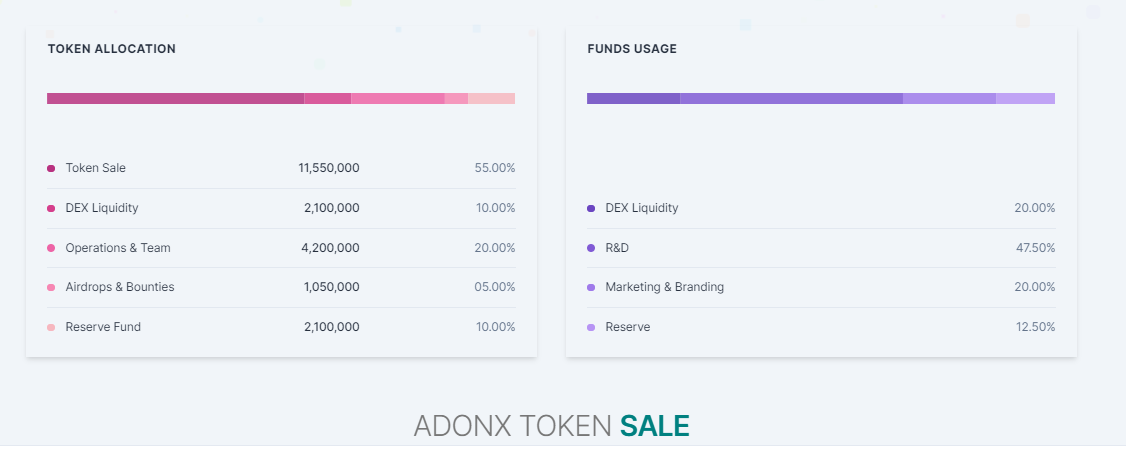Click the Airdrops & Bounties legend dot
The height and width of the screenshot is (459, 1126).
(51, 287)
